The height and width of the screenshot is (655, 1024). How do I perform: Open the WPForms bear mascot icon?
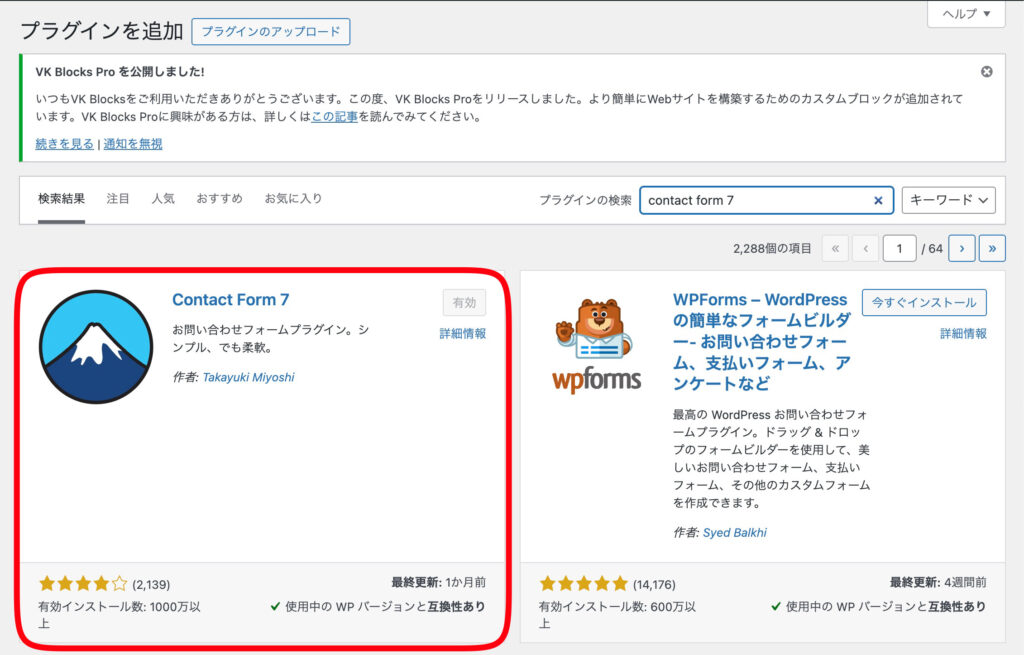tap(598, 344)
